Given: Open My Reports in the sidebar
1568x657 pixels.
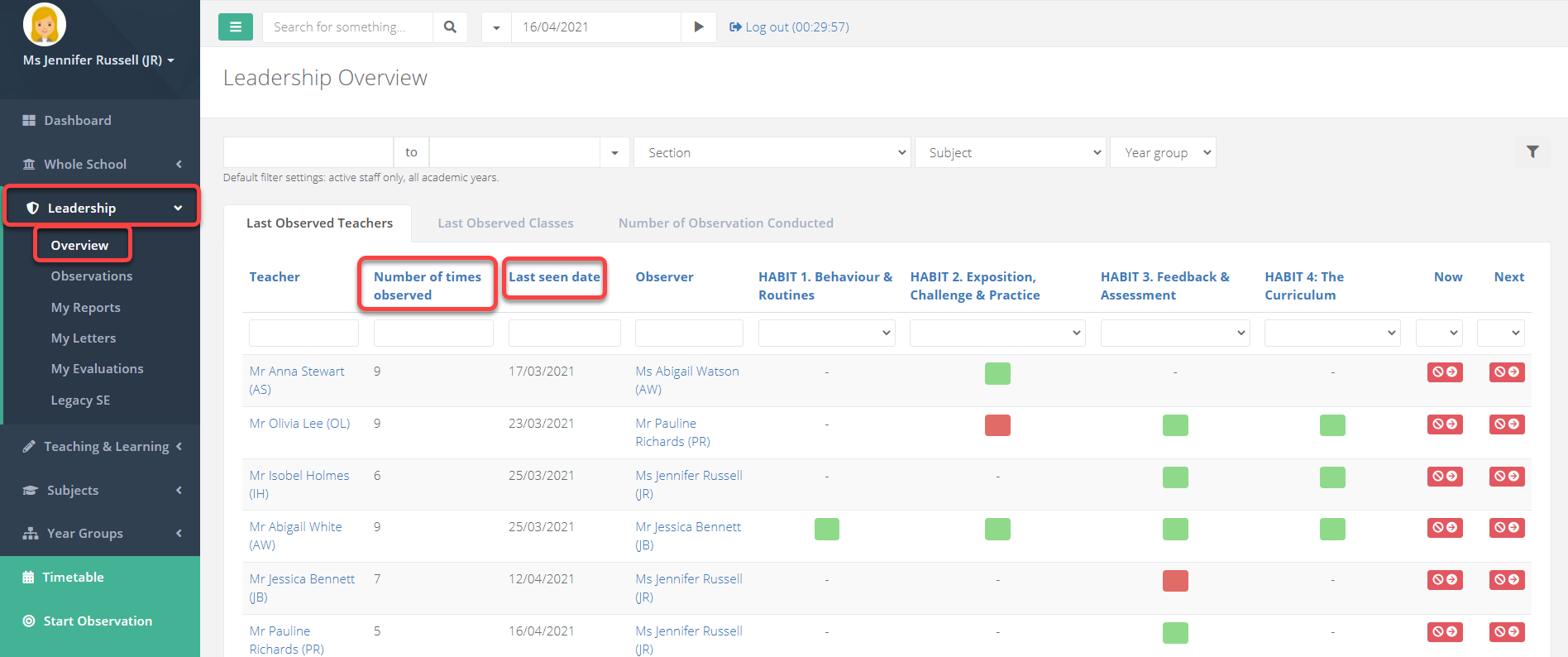Looking at the screenshot, I should pyautogui.click(x=86, y=307).
